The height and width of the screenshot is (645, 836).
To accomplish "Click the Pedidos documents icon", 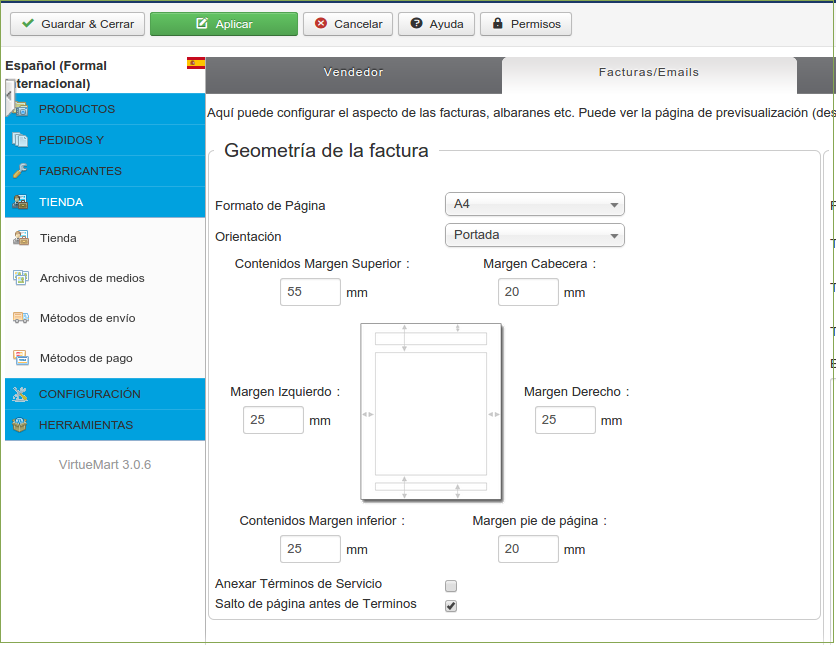I will point(20,140).
